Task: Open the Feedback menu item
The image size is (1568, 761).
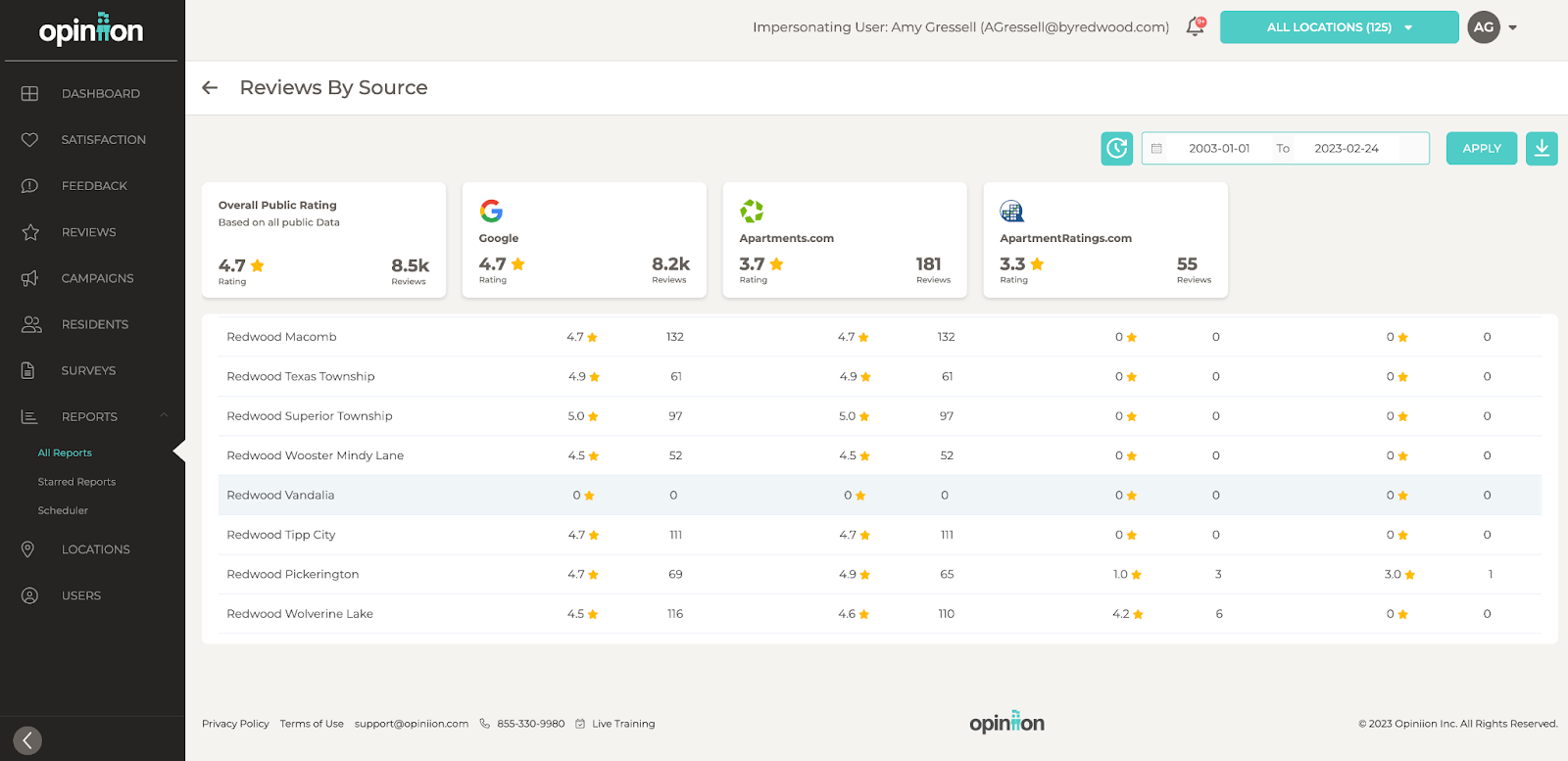Action: [94, 186]
